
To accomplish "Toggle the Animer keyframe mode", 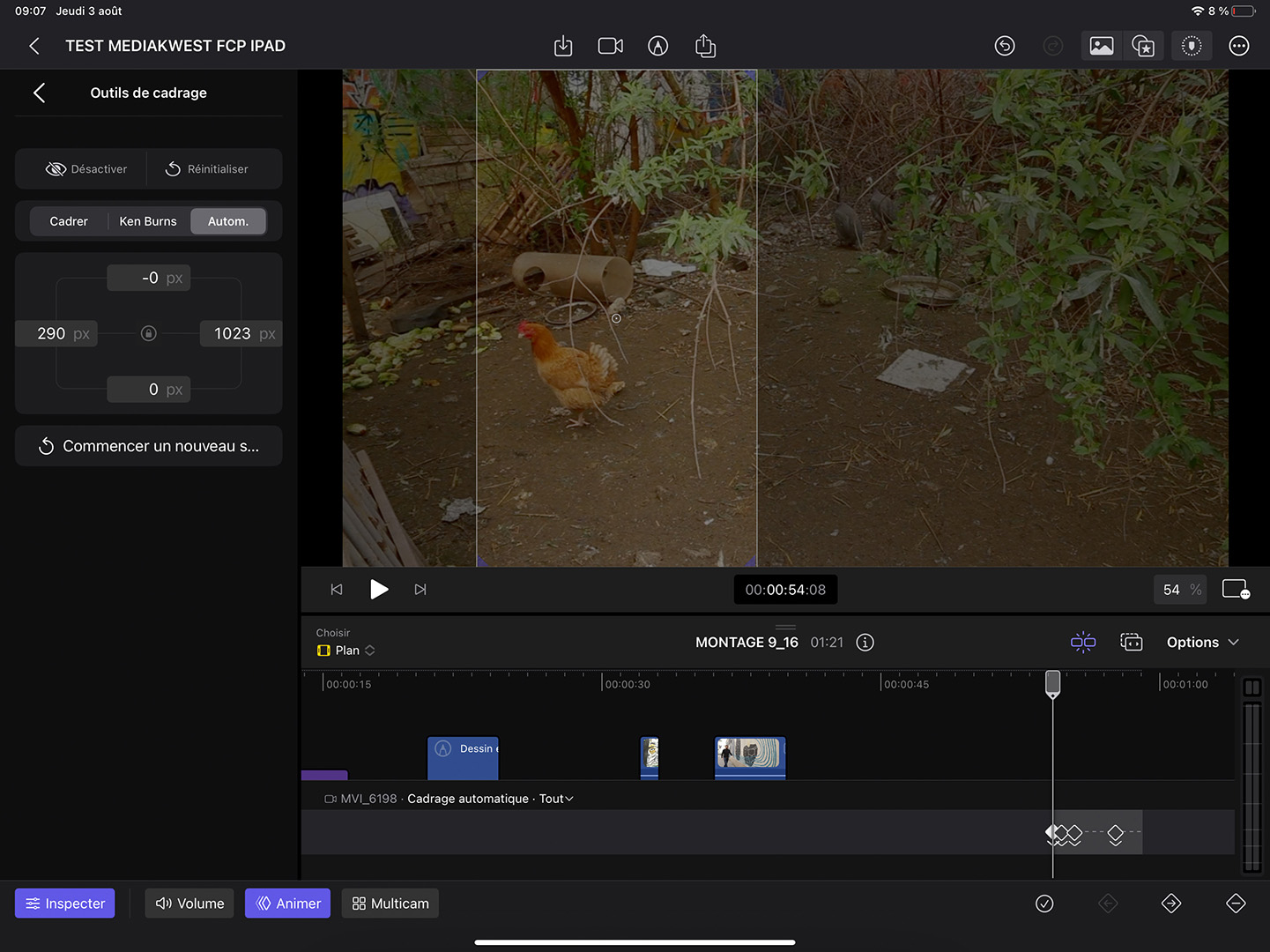I will tap(288, 904).
